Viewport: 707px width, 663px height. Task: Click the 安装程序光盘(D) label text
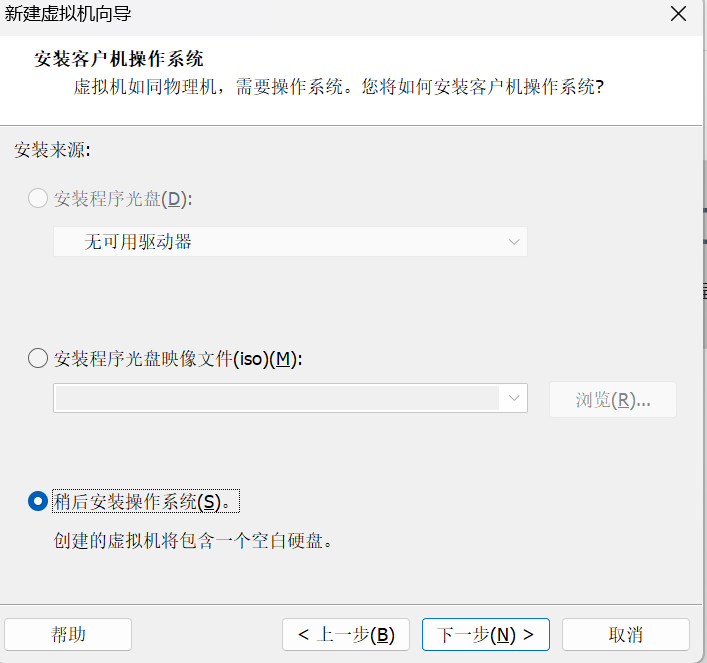(123, 199)
